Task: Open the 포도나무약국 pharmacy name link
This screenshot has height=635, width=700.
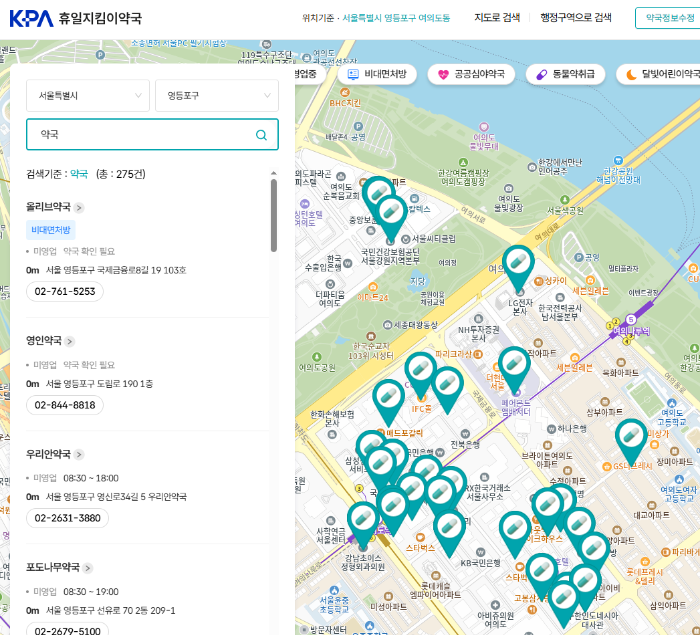Action: [53, 568]
